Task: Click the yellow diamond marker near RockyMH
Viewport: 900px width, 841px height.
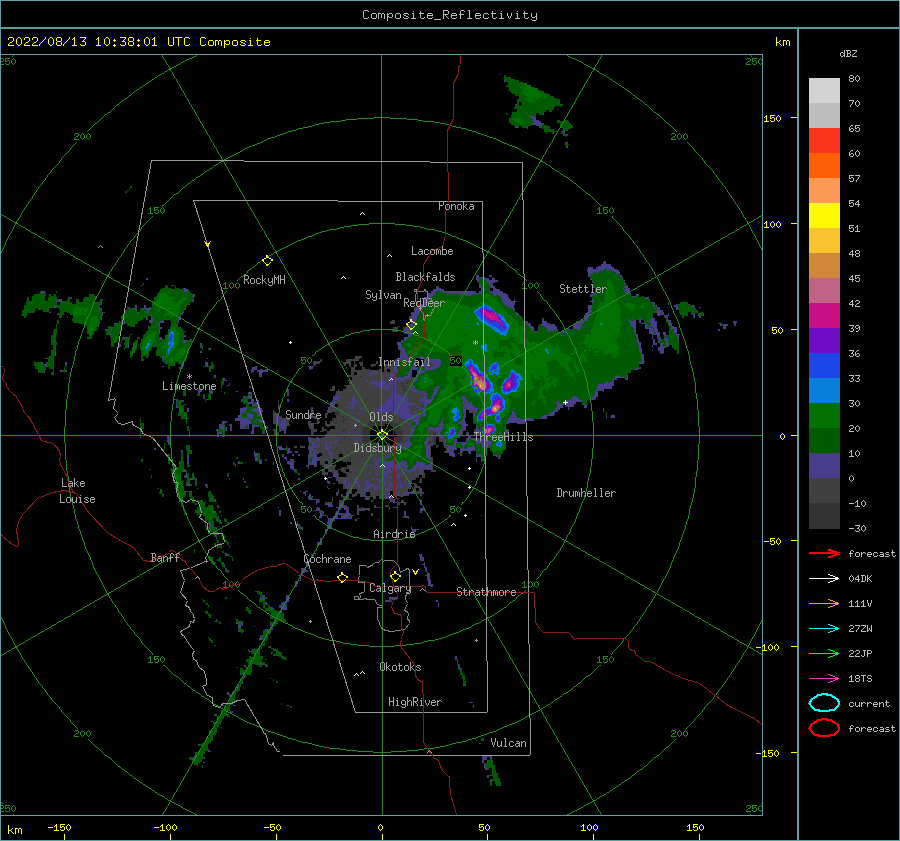Action: (x=267, y=261)
